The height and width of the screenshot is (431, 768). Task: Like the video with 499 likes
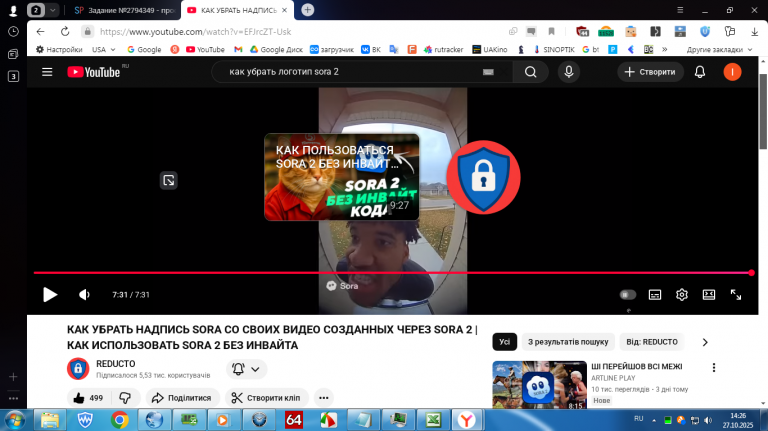88,398
